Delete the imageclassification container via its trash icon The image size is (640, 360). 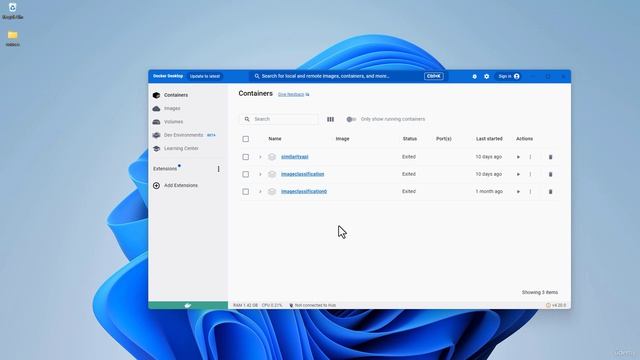click(550, 174)
